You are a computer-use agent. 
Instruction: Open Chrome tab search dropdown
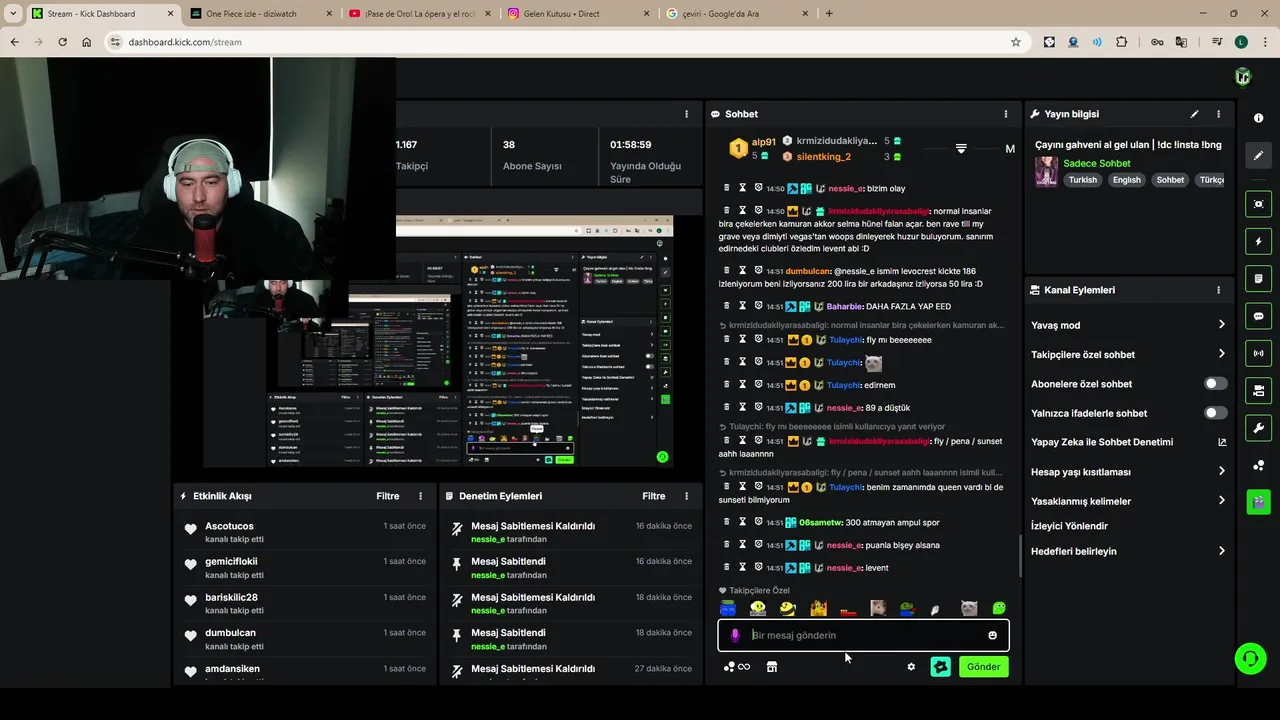[13, 13]
